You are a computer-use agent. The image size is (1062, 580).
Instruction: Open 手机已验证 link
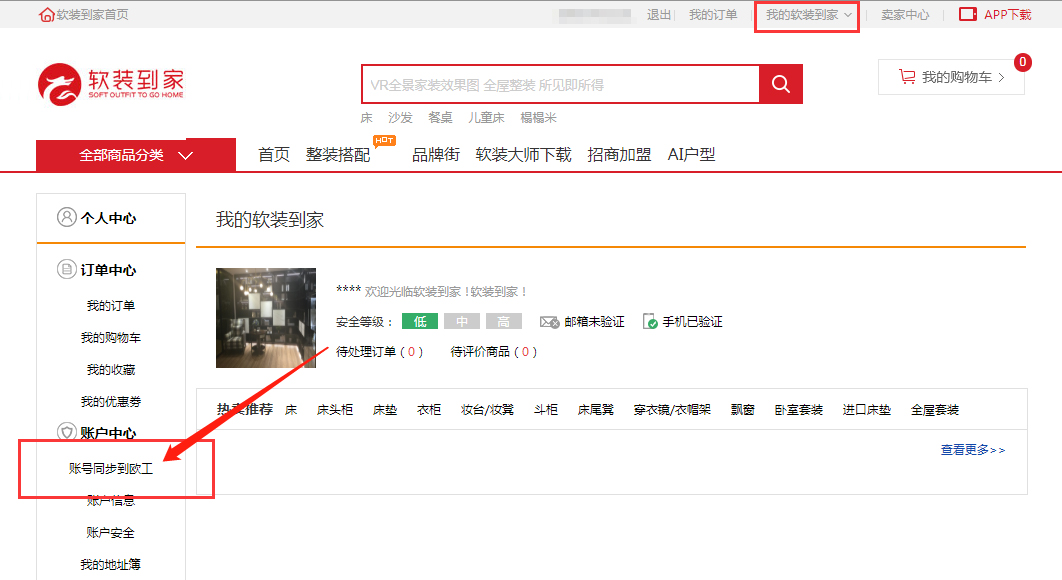coord(692,322)
